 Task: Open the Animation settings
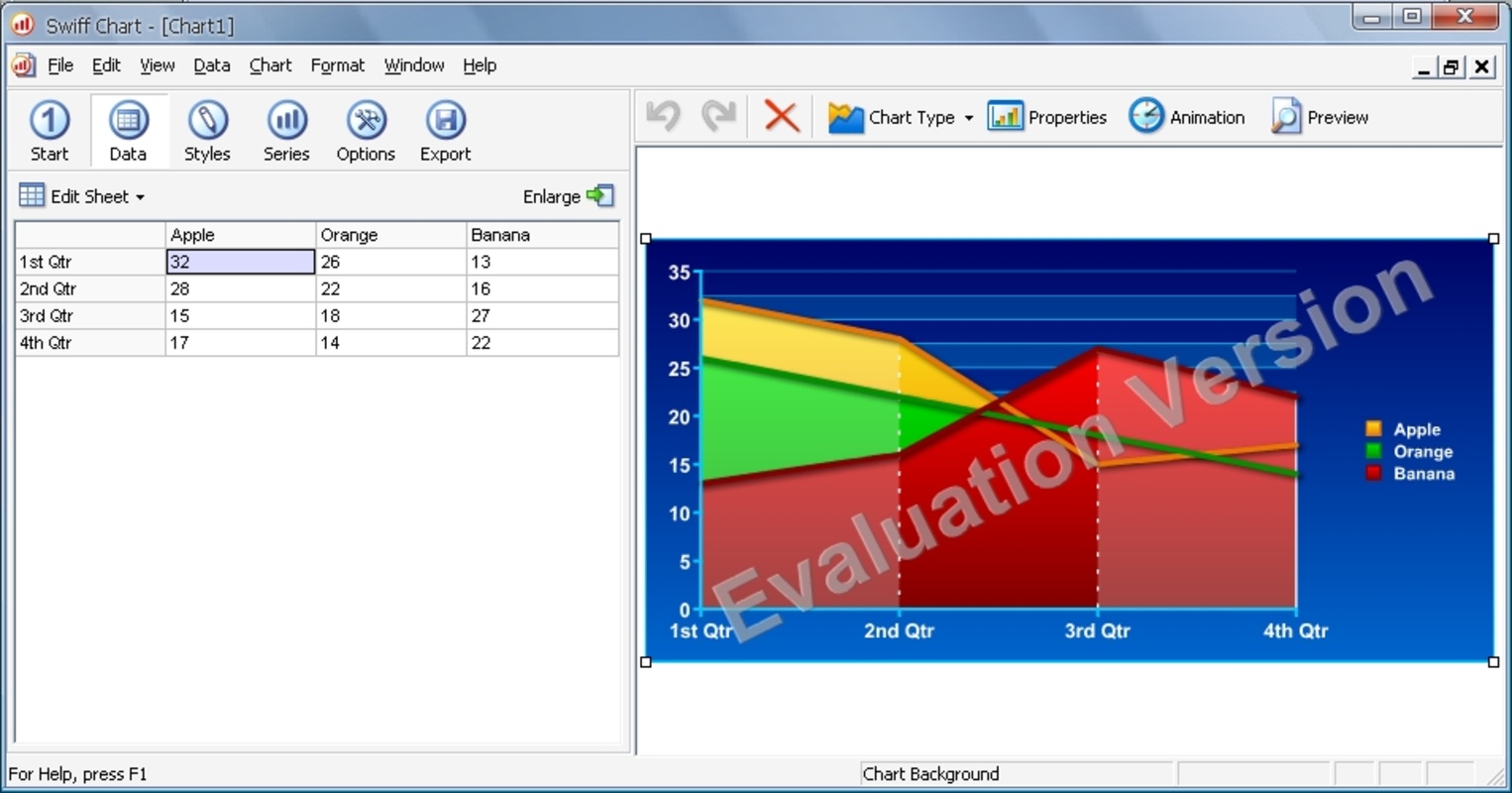pyautogui.click(x=1187, y=117)
